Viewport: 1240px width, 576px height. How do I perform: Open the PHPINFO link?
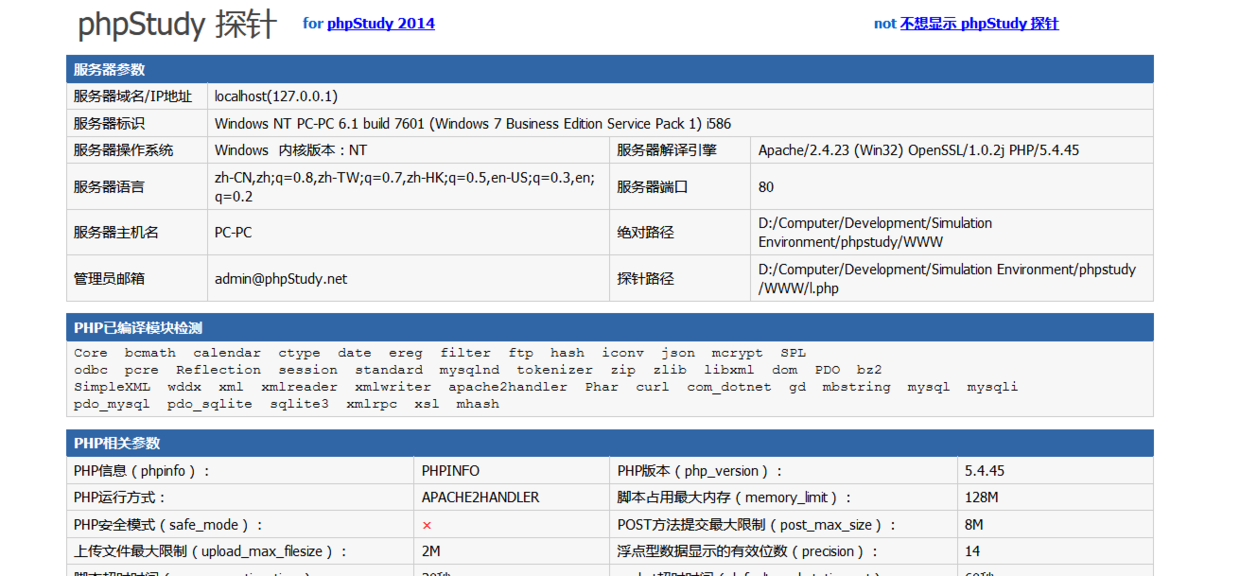[x=450, y=470]
